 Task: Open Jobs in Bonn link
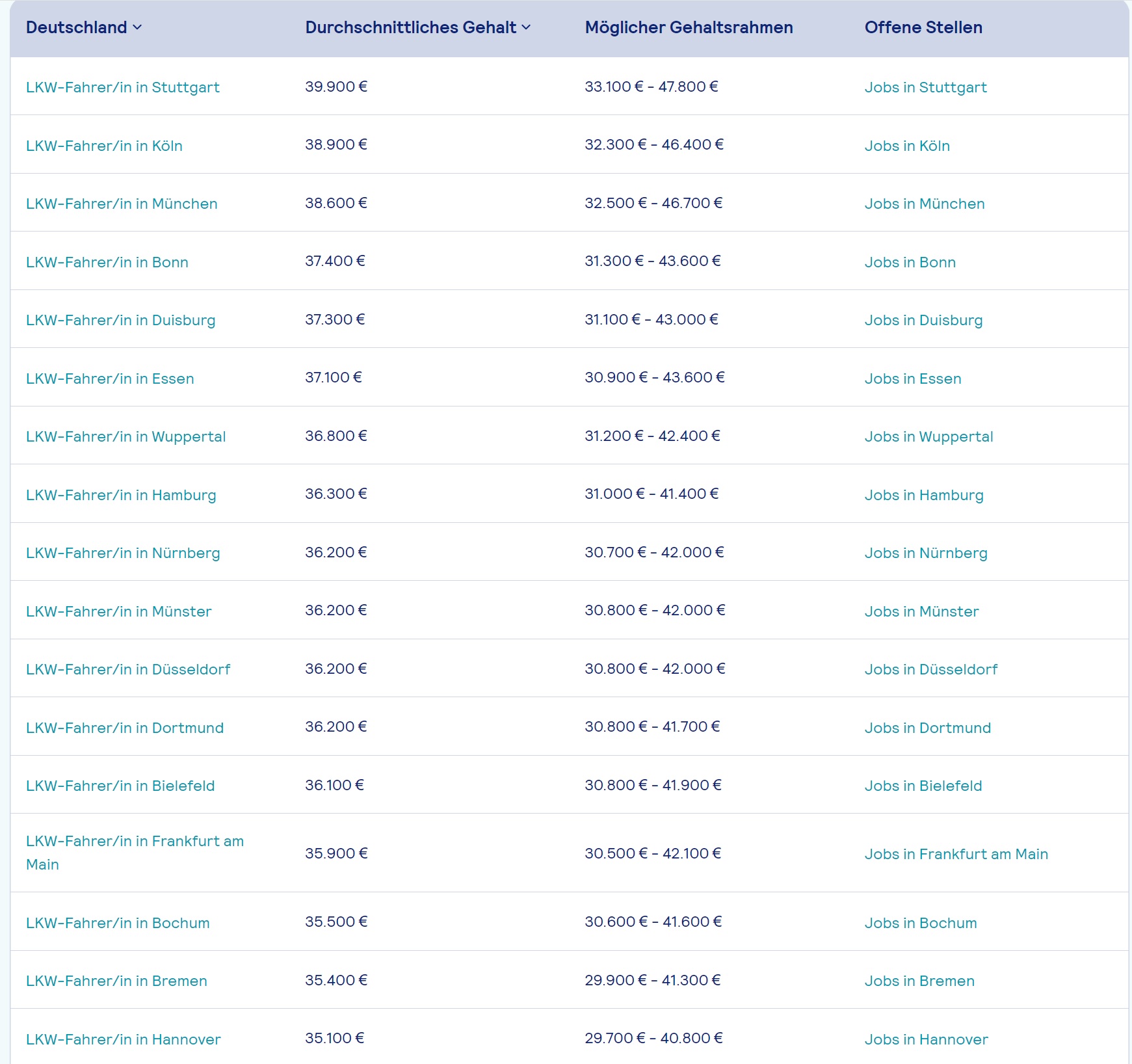pos(910,262)
